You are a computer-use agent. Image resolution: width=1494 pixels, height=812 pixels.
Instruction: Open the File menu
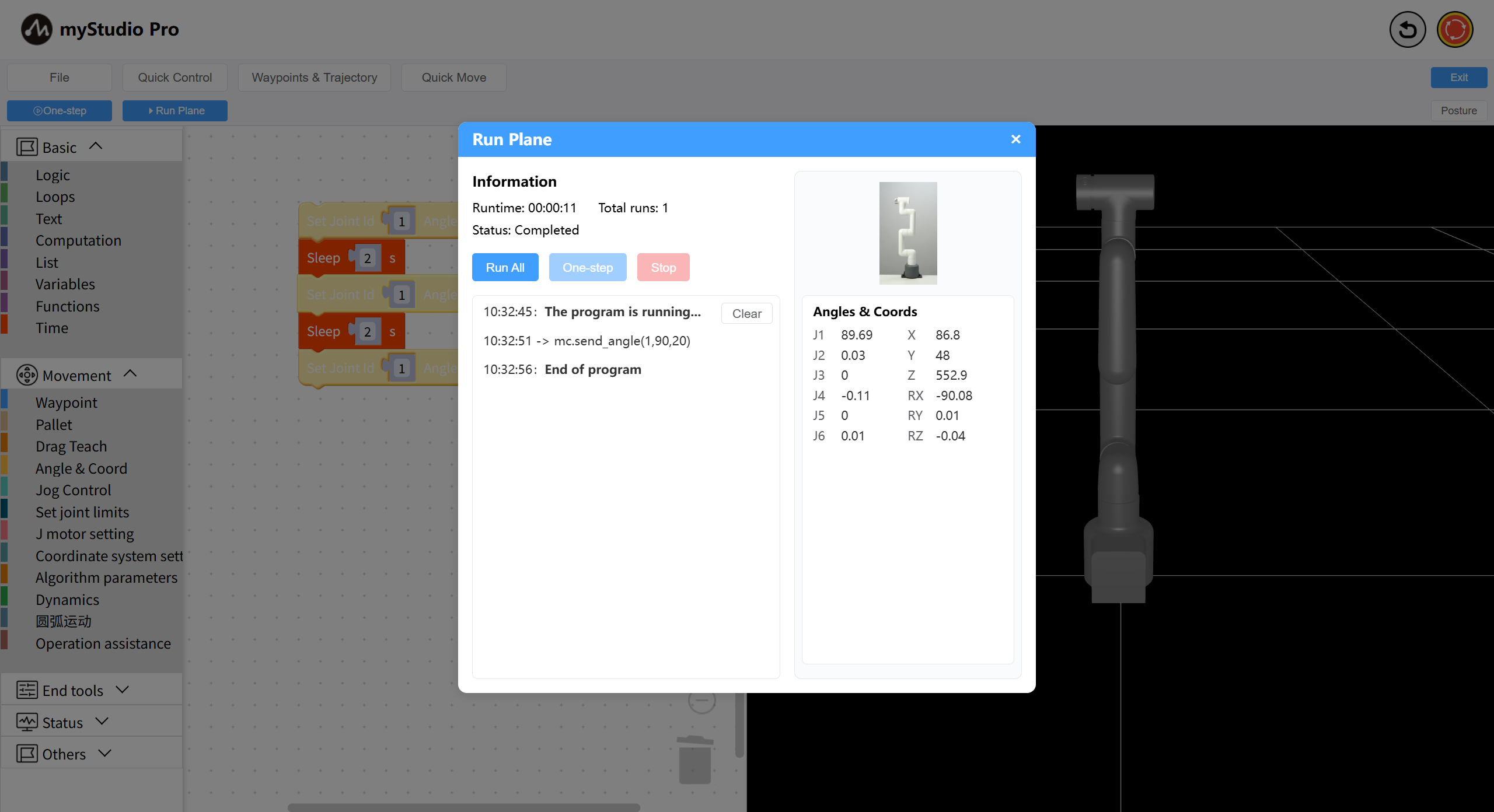tap(59, 78)
